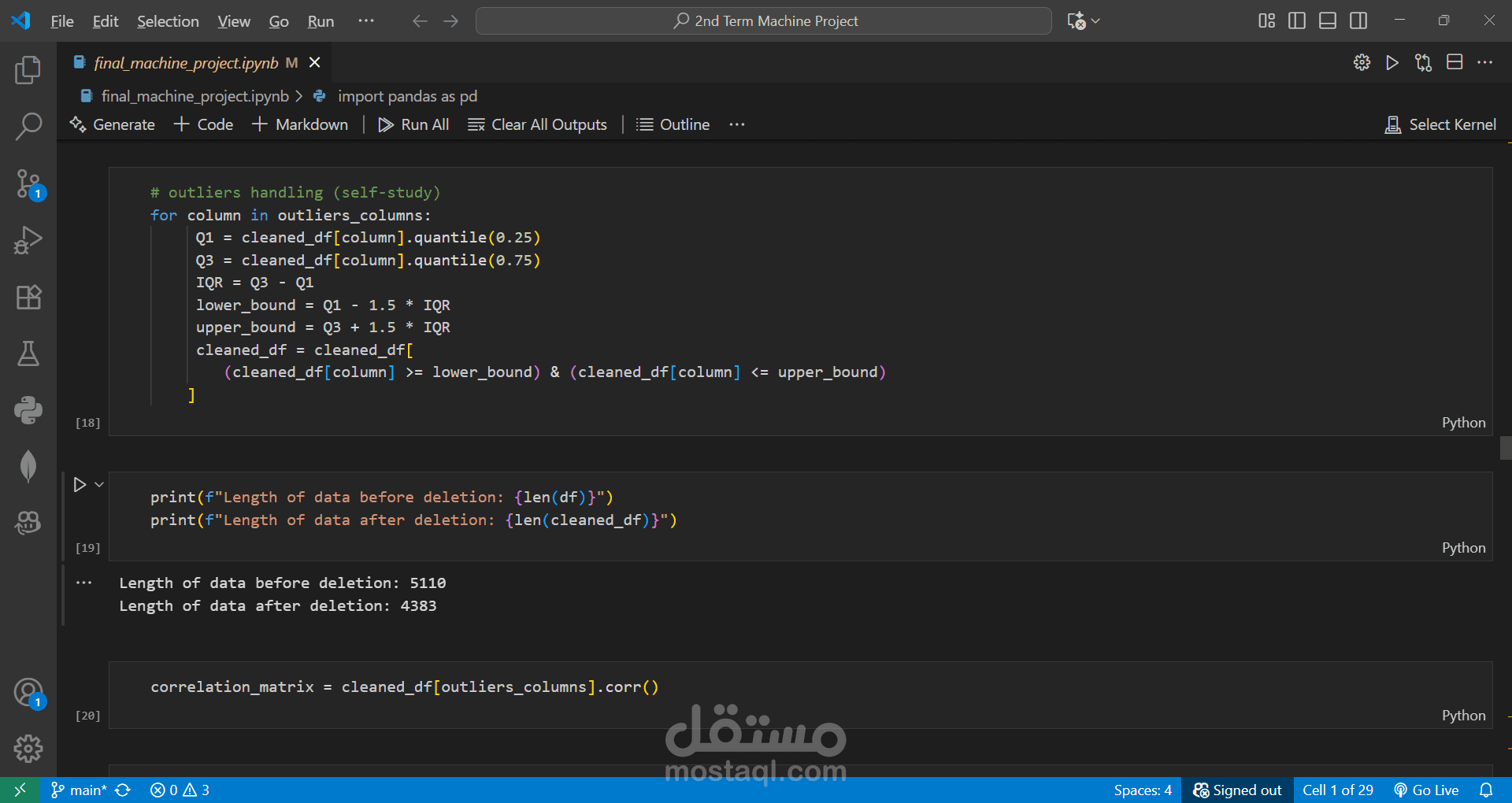Click the vertical scrollbar thumb
Screen dimensions: 1512x803
click(1506, 448)
